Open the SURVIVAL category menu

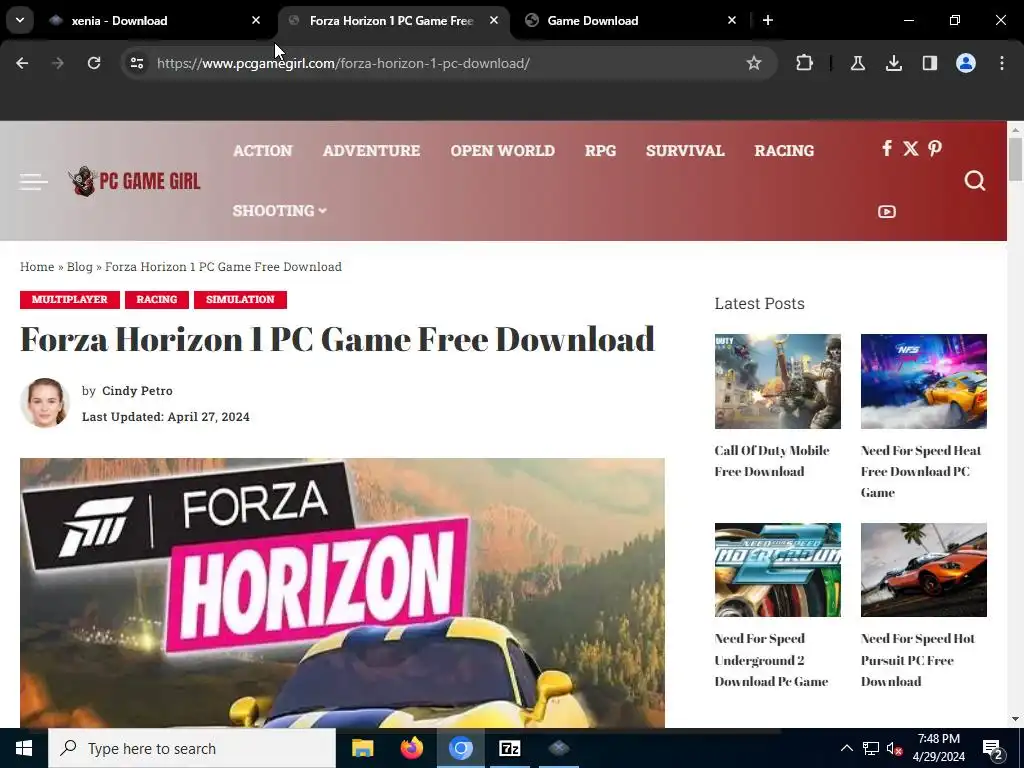[x=685, y=150]
